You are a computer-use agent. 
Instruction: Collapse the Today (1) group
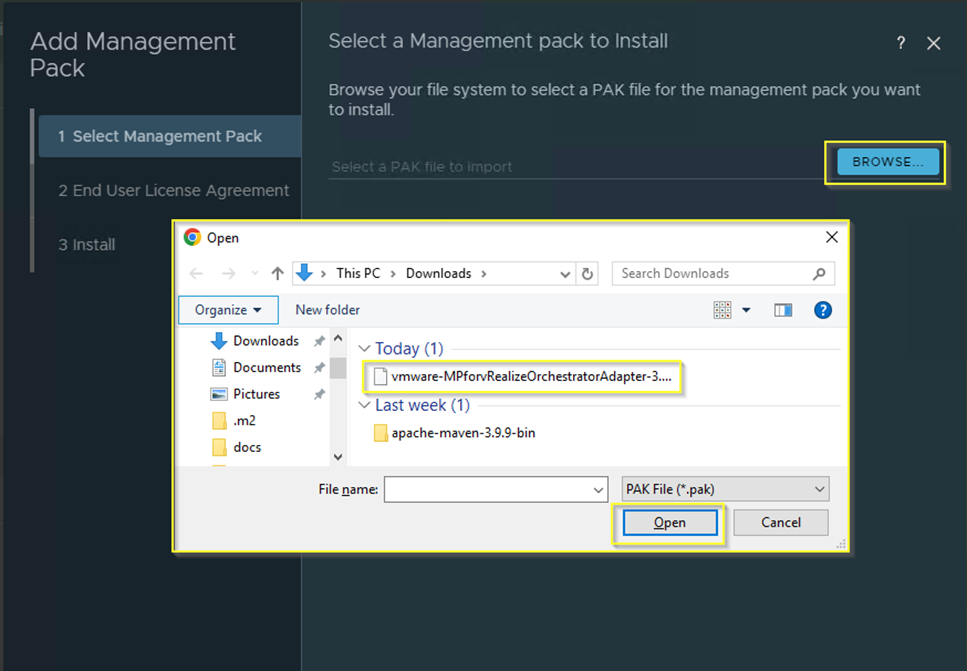click(364, 348)
